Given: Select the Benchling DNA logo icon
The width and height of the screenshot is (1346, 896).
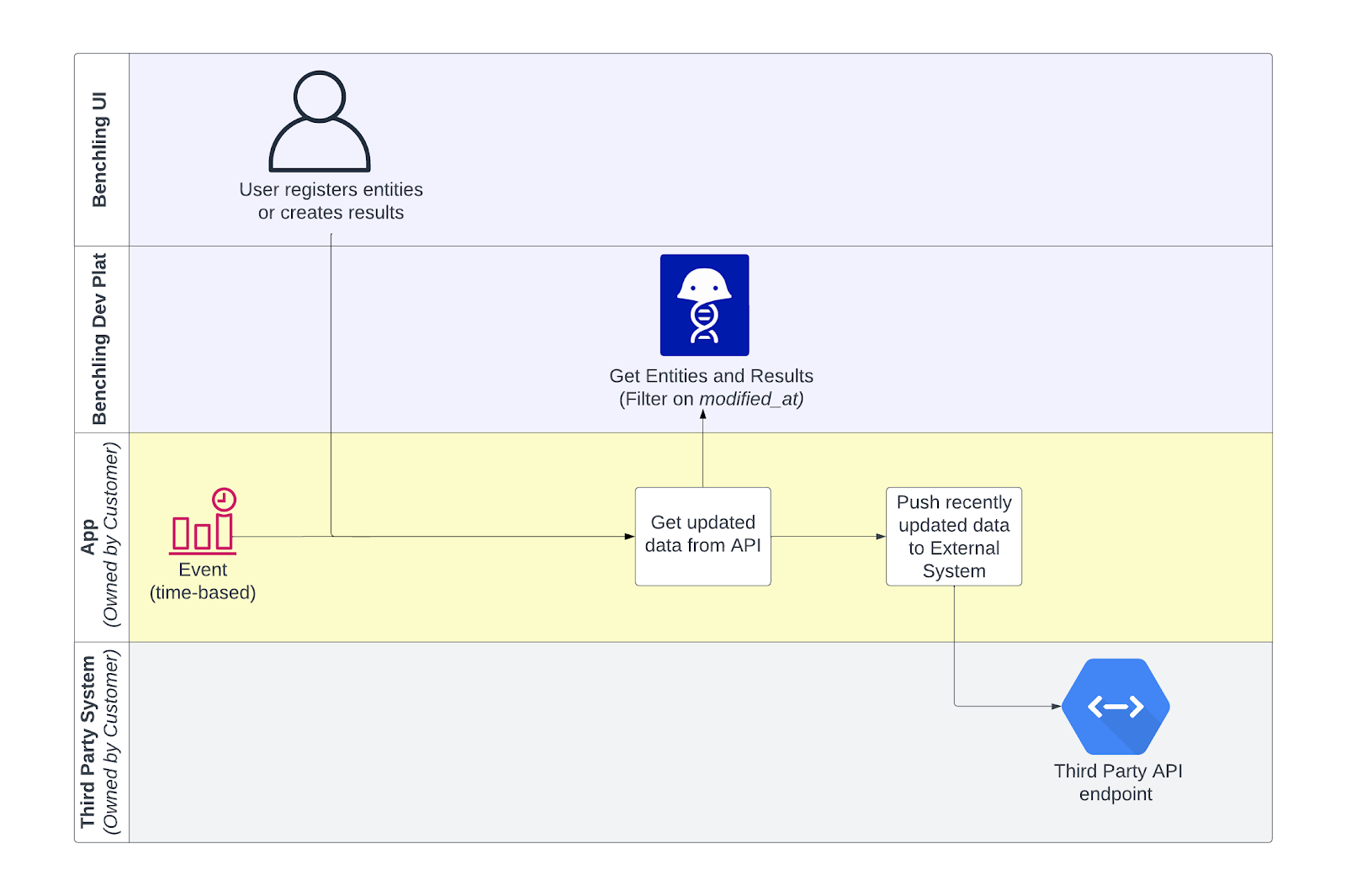Looking at the screenshot, I should coord(705,305).
